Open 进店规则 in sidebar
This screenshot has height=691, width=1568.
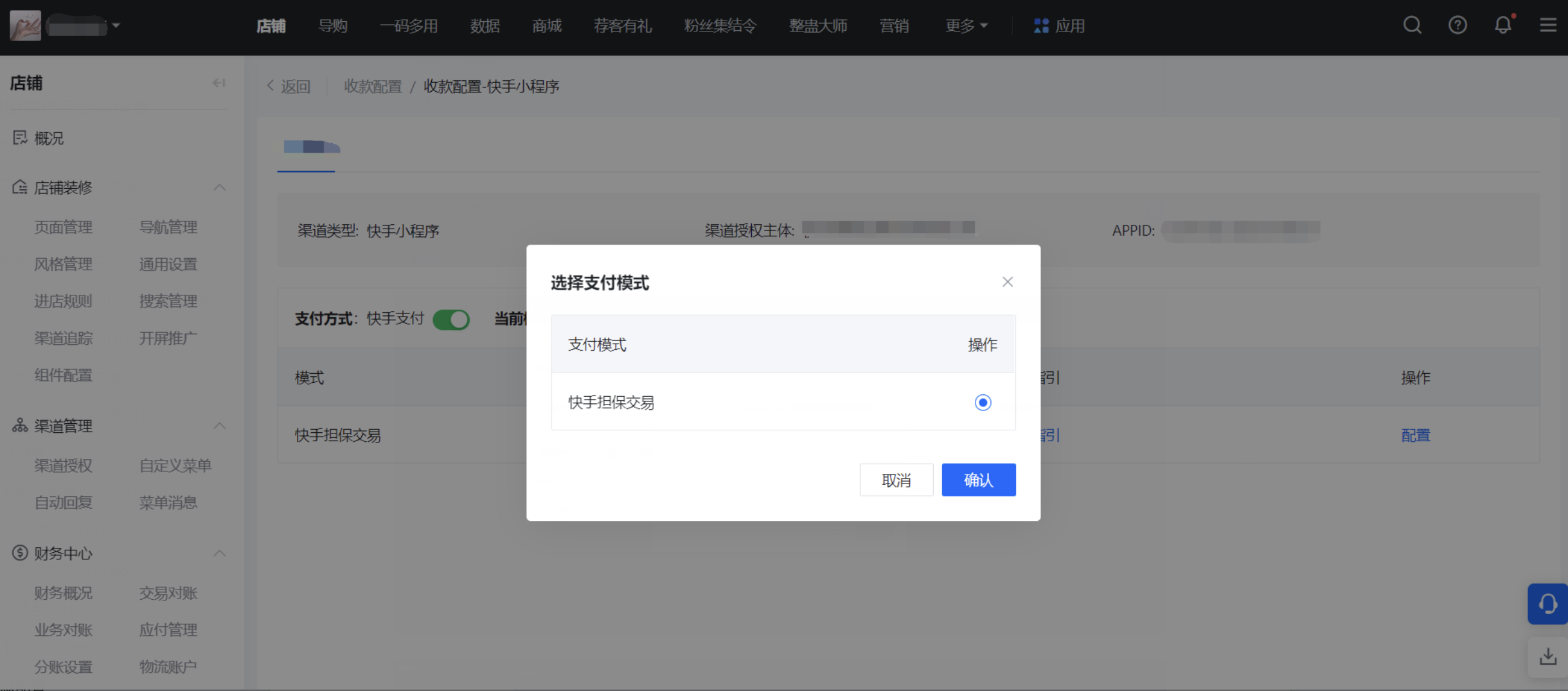pos(63,301)
